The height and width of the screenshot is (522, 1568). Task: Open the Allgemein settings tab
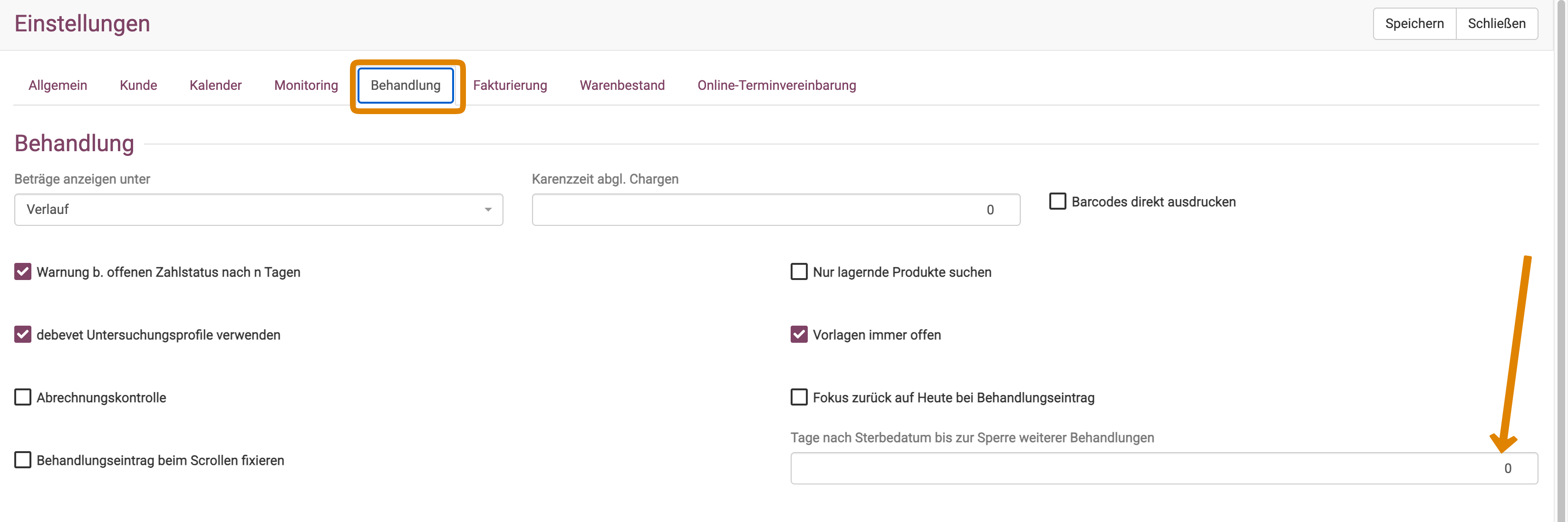[x=58, y=85]
